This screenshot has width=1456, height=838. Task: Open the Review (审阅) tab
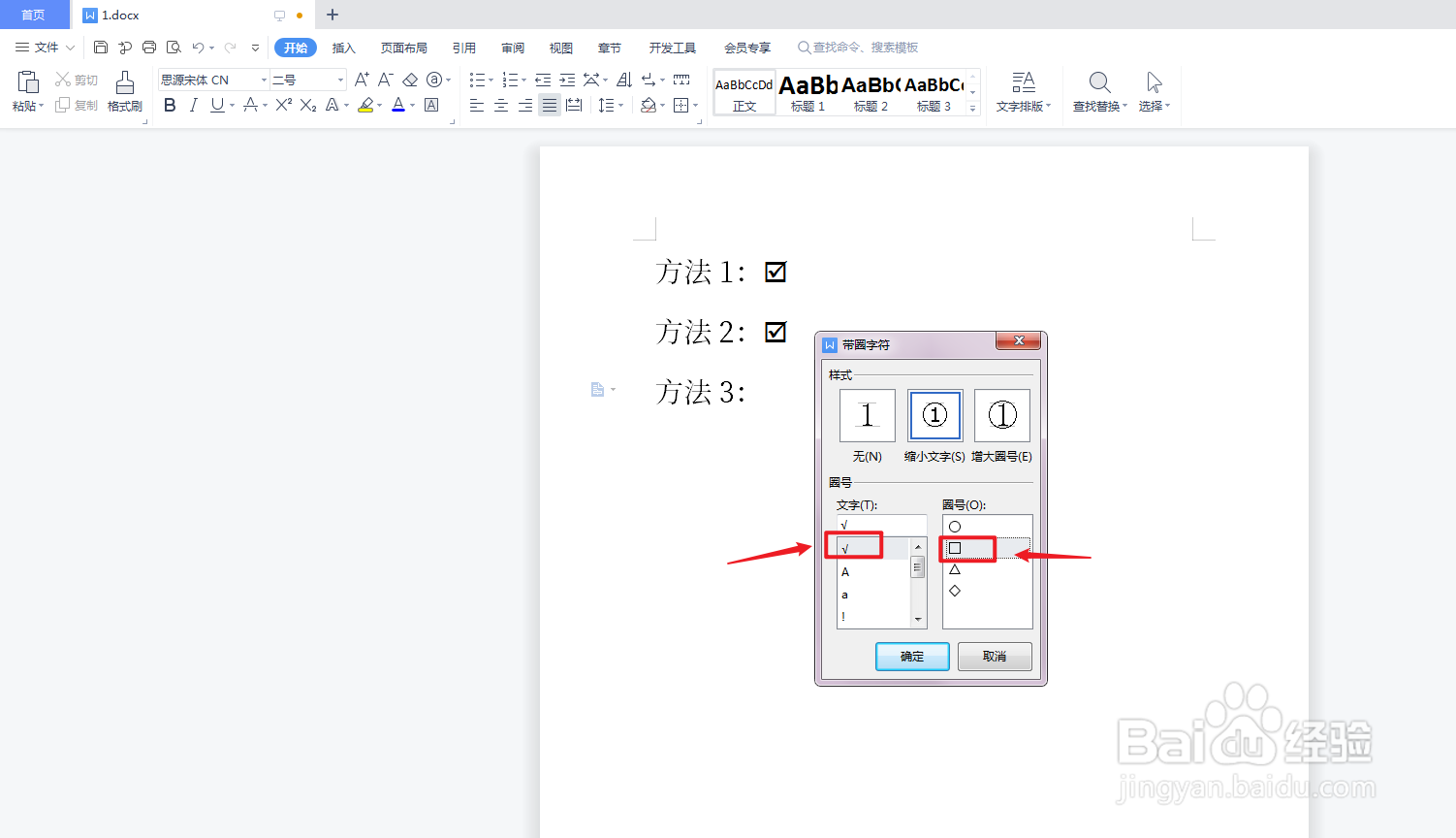513,48
